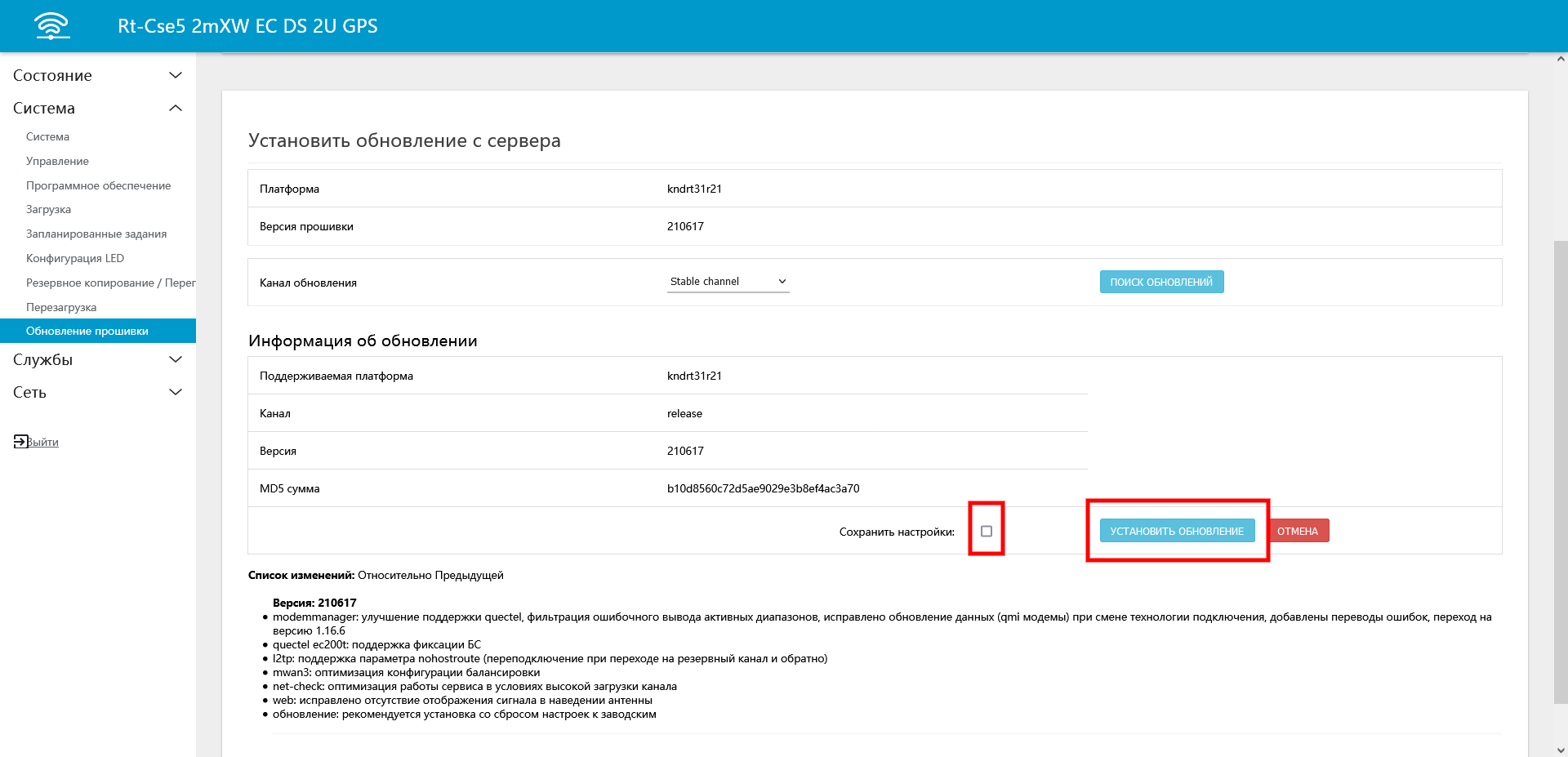Click the Информация об обновлении heading
This screenshot has height=757, width=1568.
(x=363, y=341)
